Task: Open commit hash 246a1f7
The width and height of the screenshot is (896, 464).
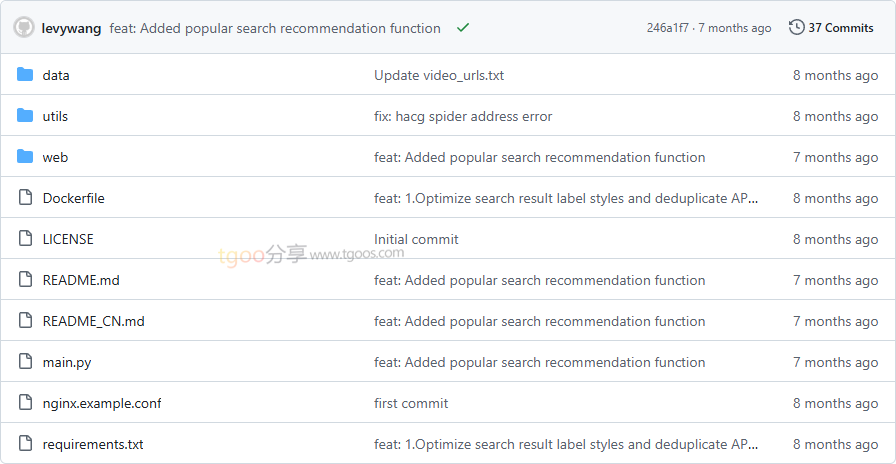Action: 667,28
